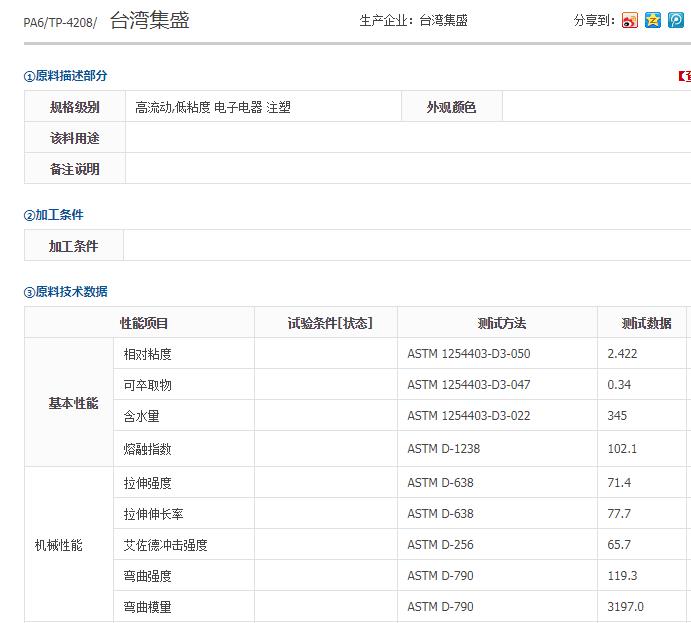Viewport: 691px width, 623px height.
Task: Click the 加工条件 row label cell
Action: [x=74, y=245]
